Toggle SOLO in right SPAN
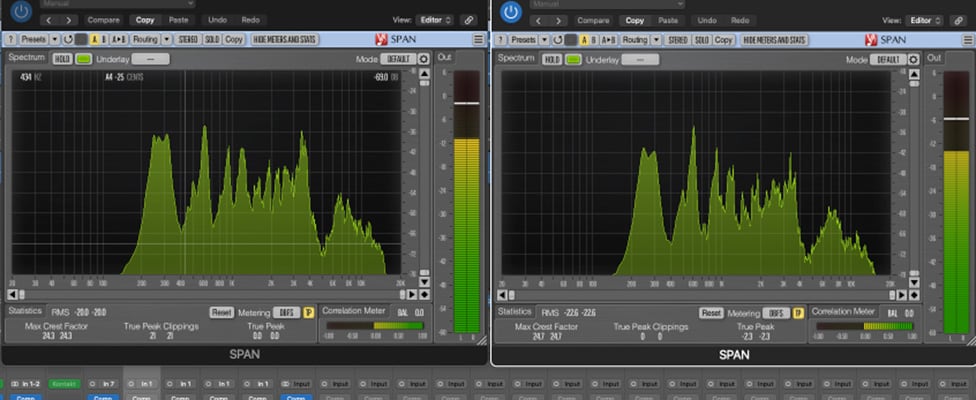The image size is (976, 400). [x=702, y=40]
